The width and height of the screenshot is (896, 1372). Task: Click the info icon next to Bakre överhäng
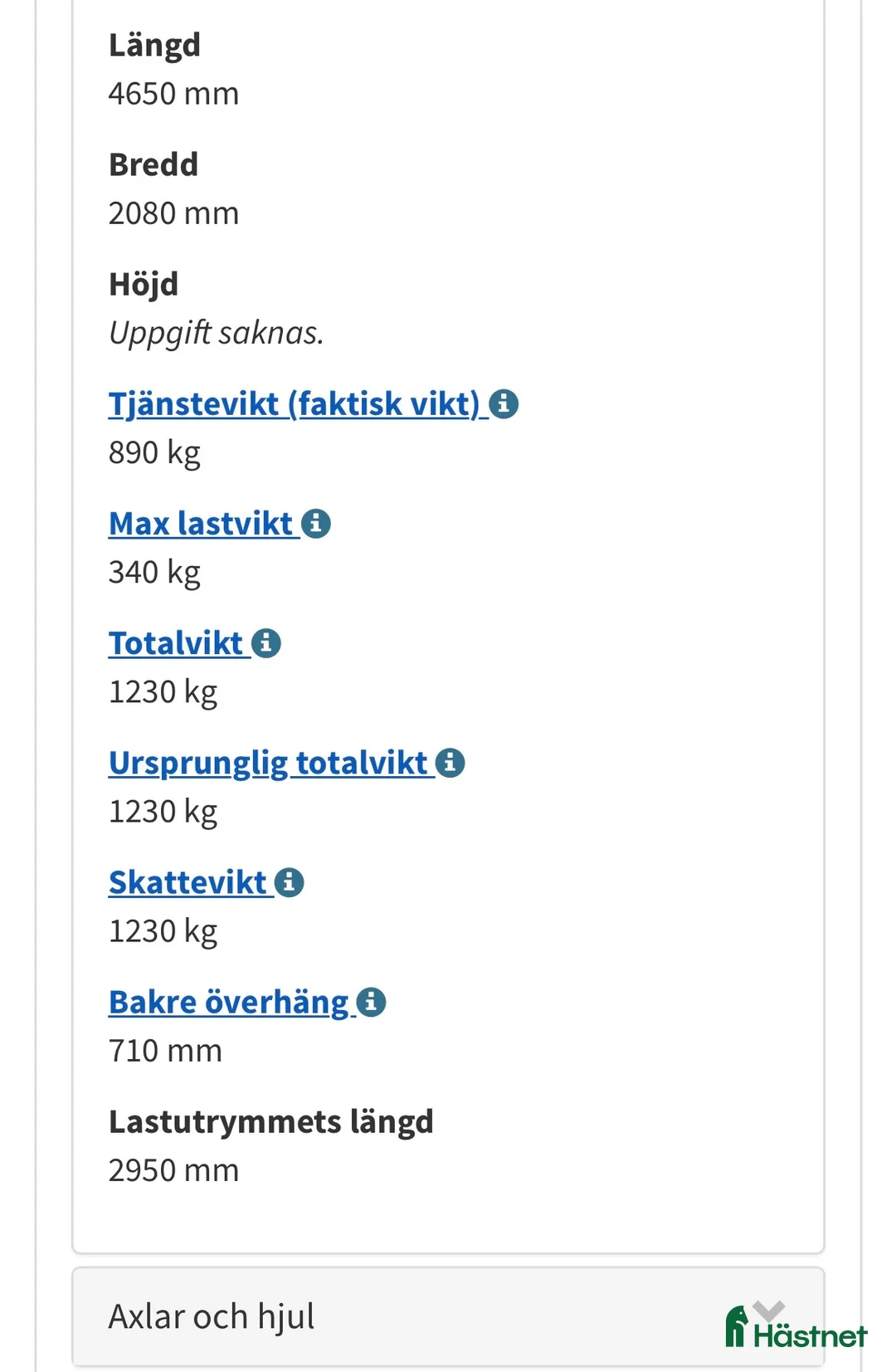click(373, 1002)
